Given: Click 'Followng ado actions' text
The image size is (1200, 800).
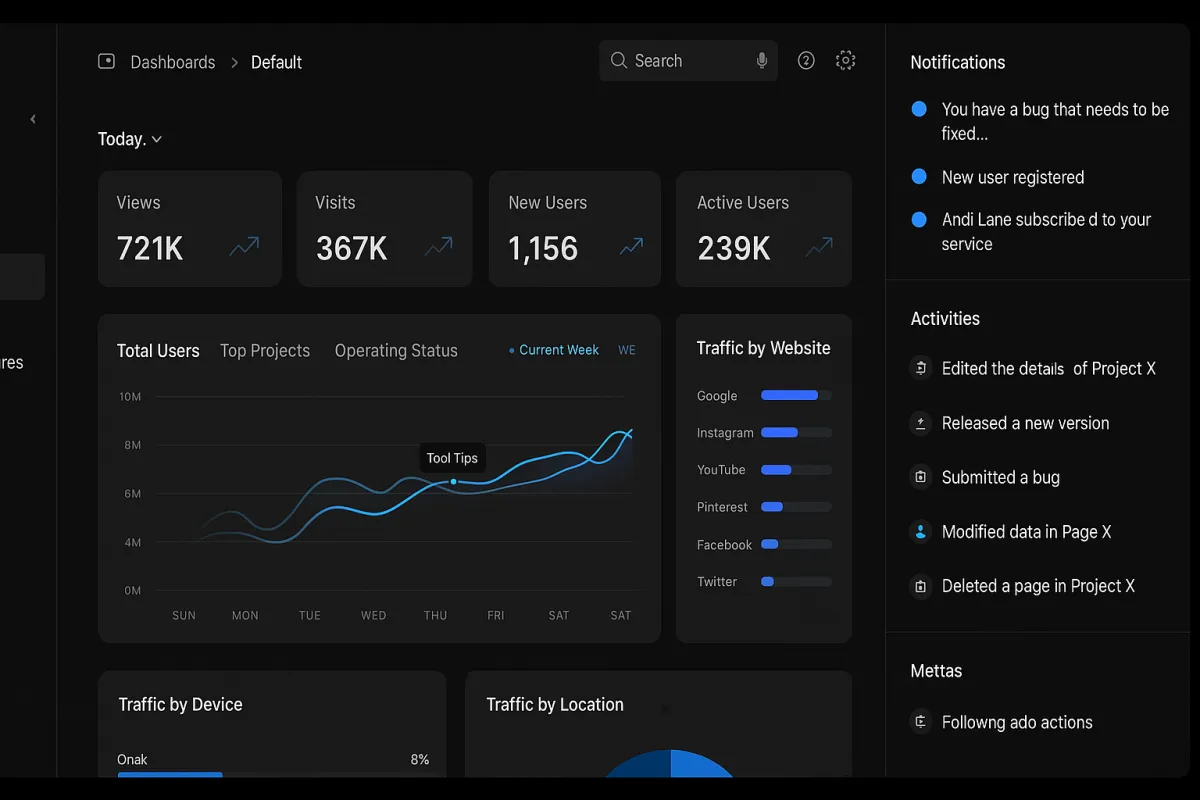Looking at the screenshot, I should click(x=1017, y=722).
